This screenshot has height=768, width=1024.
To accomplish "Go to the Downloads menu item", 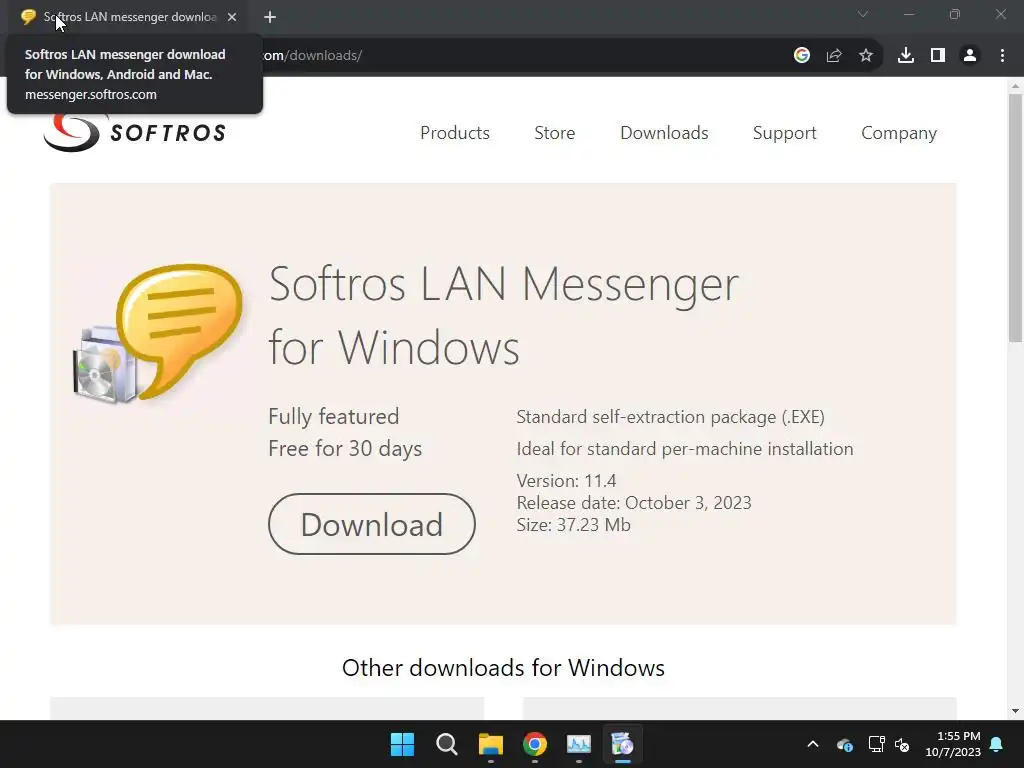I will tap(664, 133).
